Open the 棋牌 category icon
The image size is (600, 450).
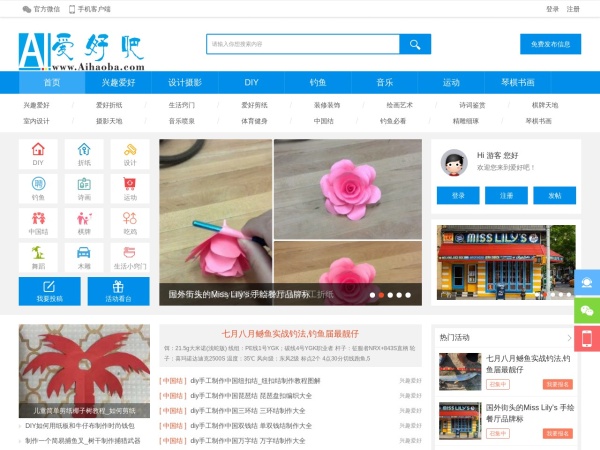click(84, 223)
